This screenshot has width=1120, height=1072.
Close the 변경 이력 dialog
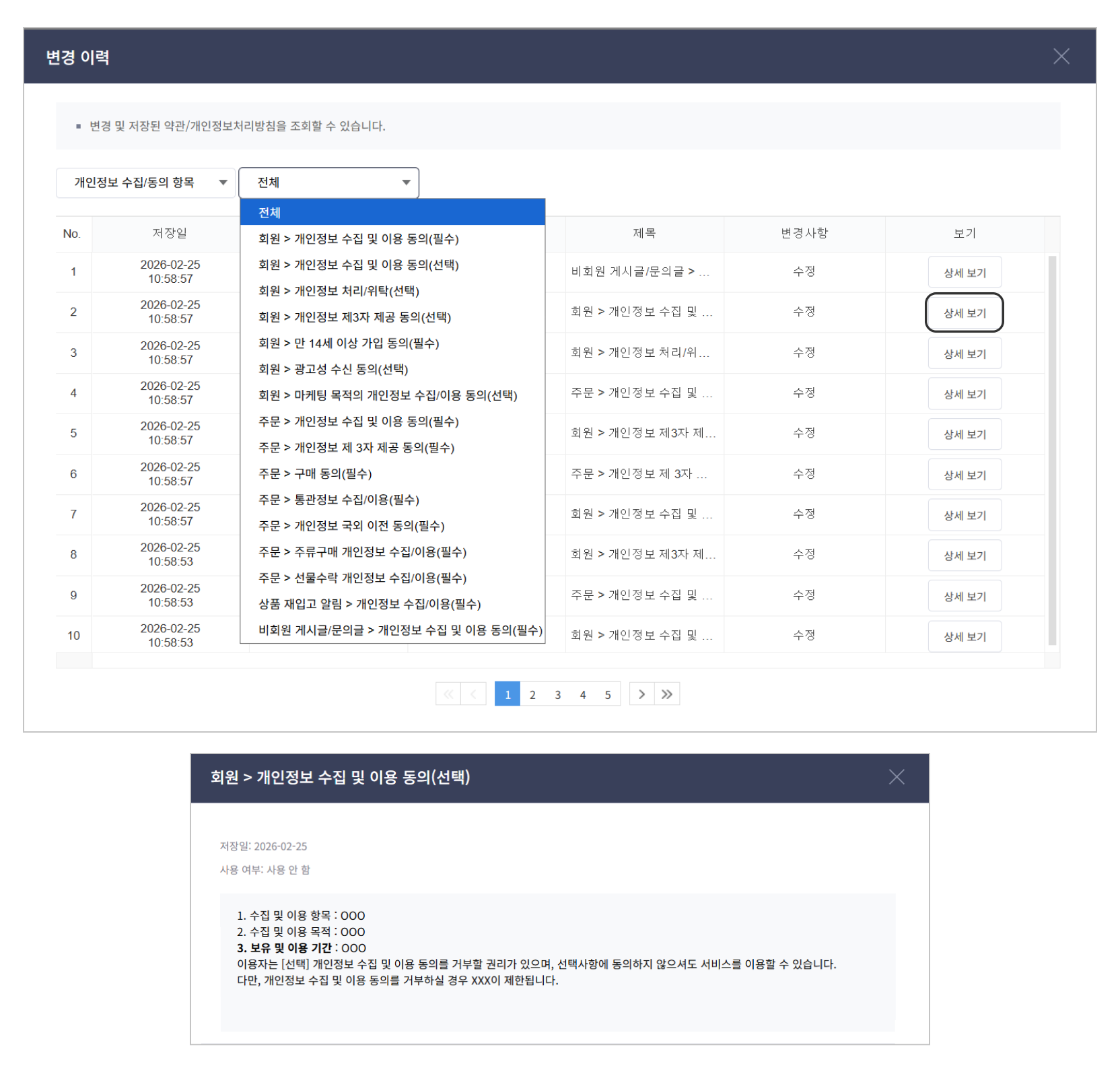coord(1061,57)
